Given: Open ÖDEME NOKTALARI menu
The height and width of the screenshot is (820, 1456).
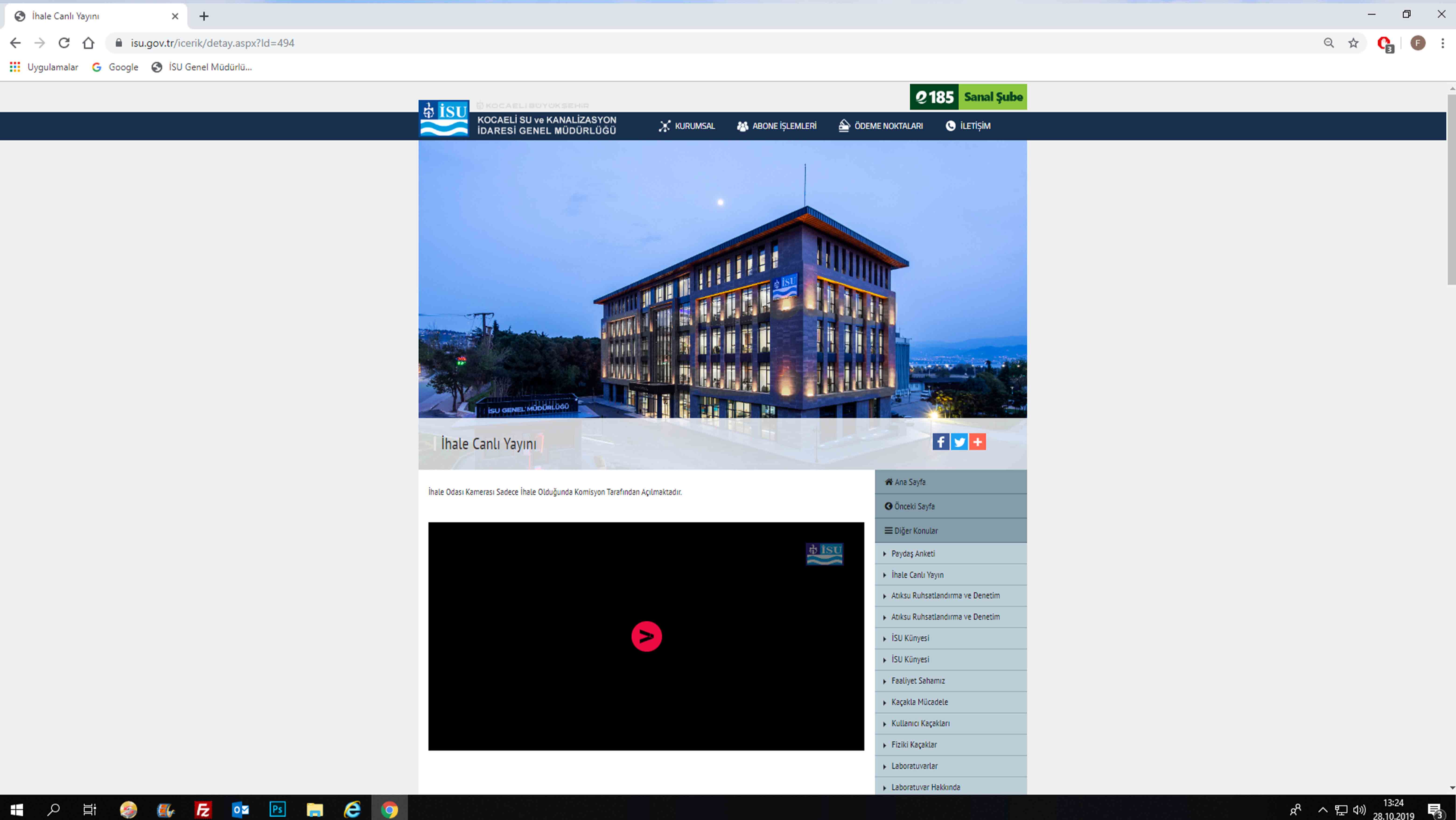Looking at the screenshot, I should pos(881,126).
